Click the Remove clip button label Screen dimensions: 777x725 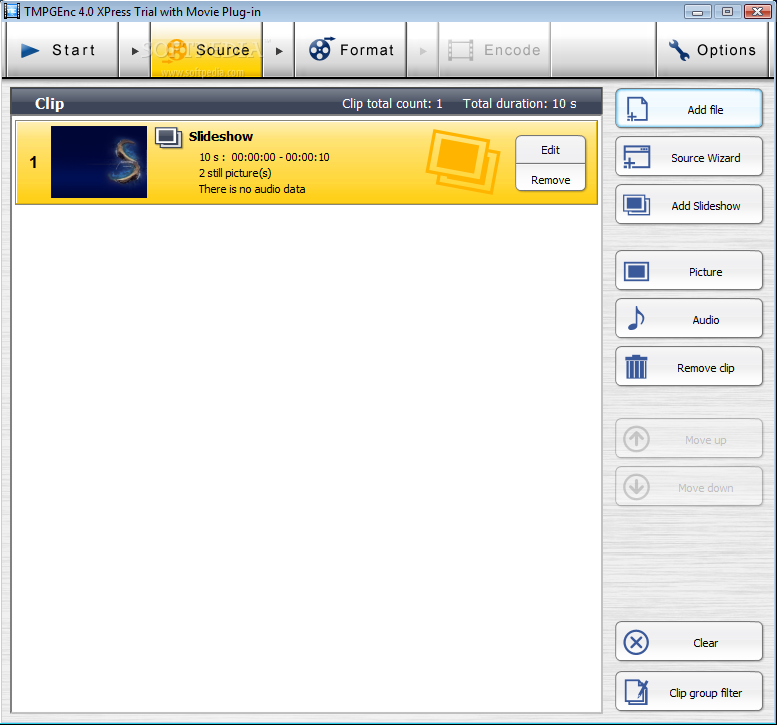tap(706, 368)
